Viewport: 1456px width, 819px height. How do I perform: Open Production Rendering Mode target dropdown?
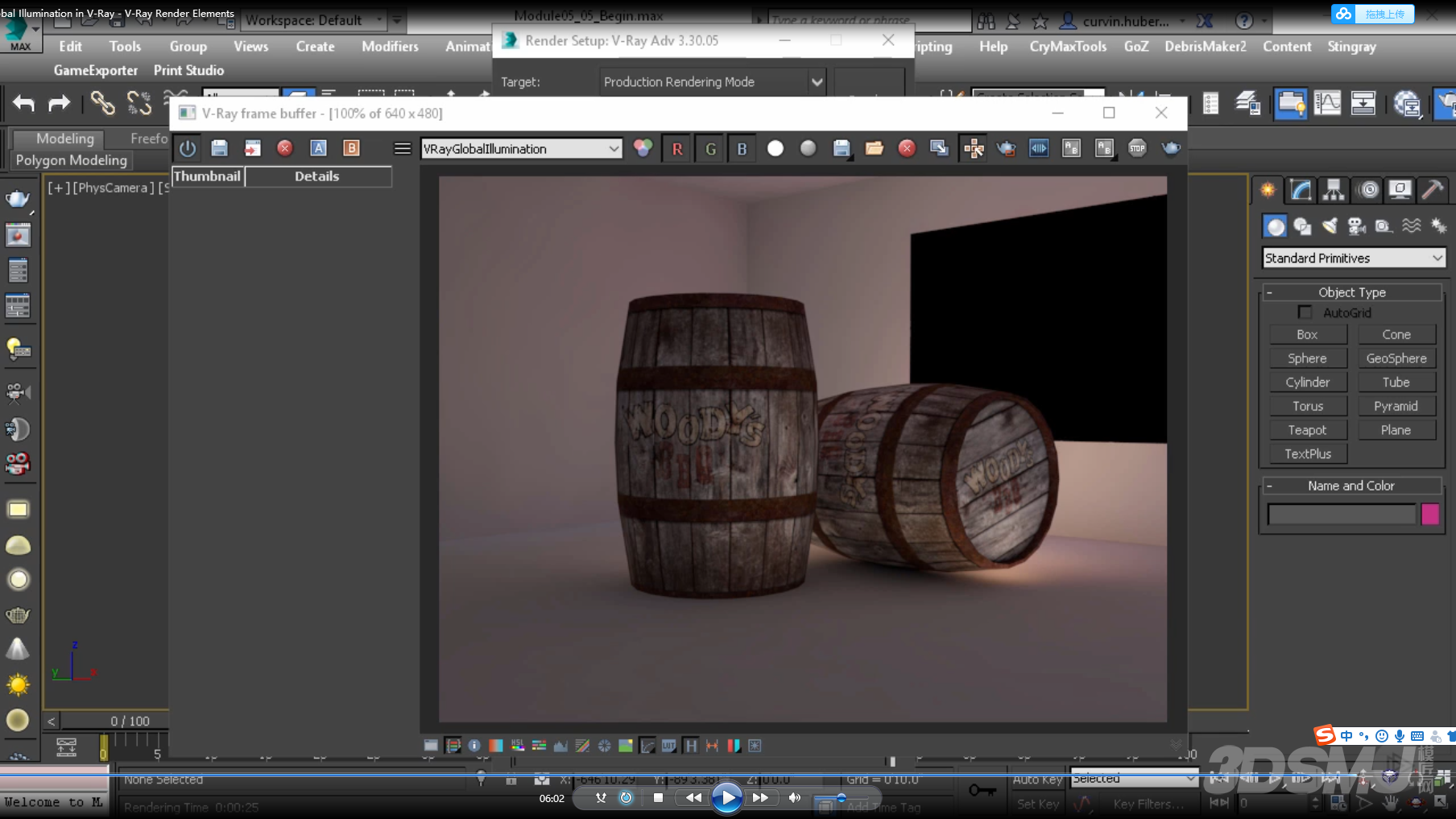(x=713, y=82)
